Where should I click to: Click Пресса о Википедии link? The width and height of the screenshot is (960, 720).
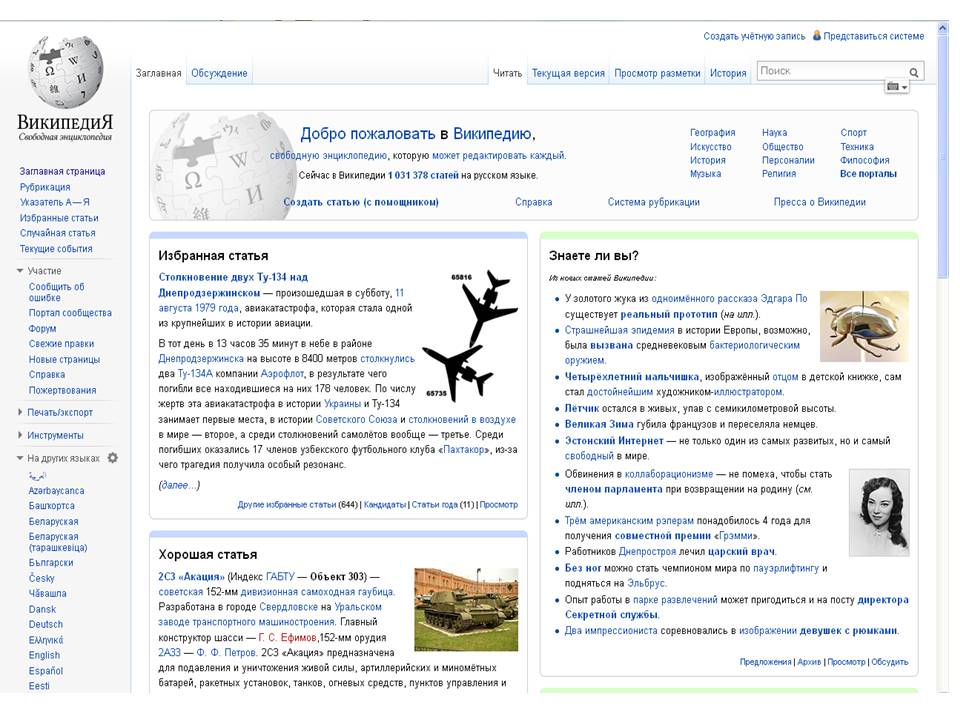click(819, 202)
